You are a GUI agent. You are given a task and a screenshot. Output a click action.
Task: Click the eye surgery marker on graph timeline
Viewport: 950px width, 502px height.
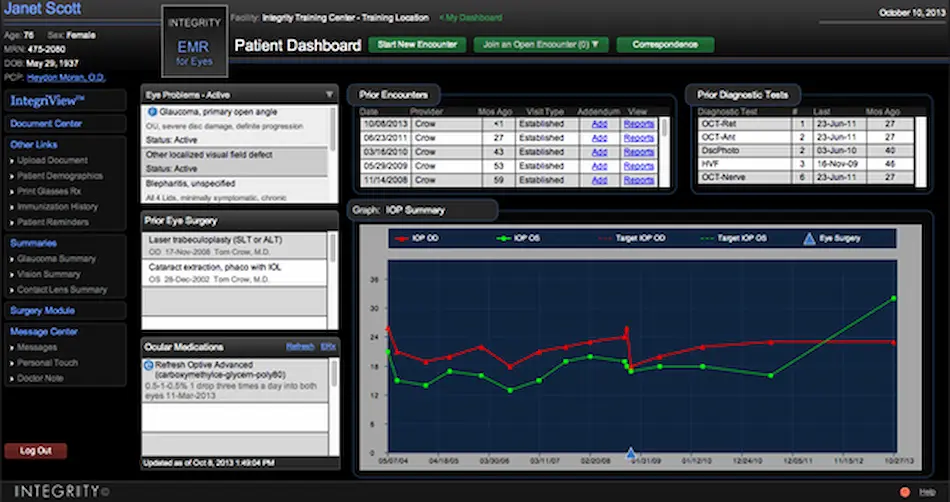(x=631, y=453)
